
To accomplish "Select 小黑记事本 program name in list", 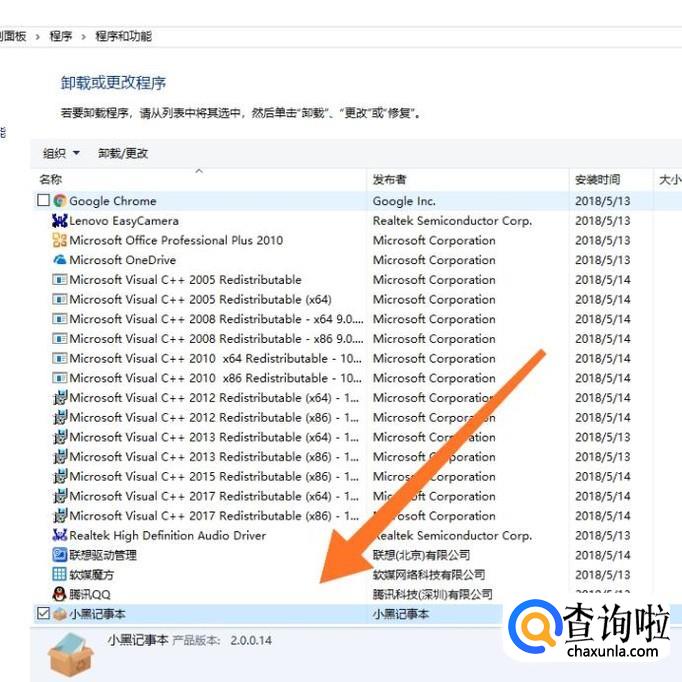I will pyautogui.click(x=97, y=614).
